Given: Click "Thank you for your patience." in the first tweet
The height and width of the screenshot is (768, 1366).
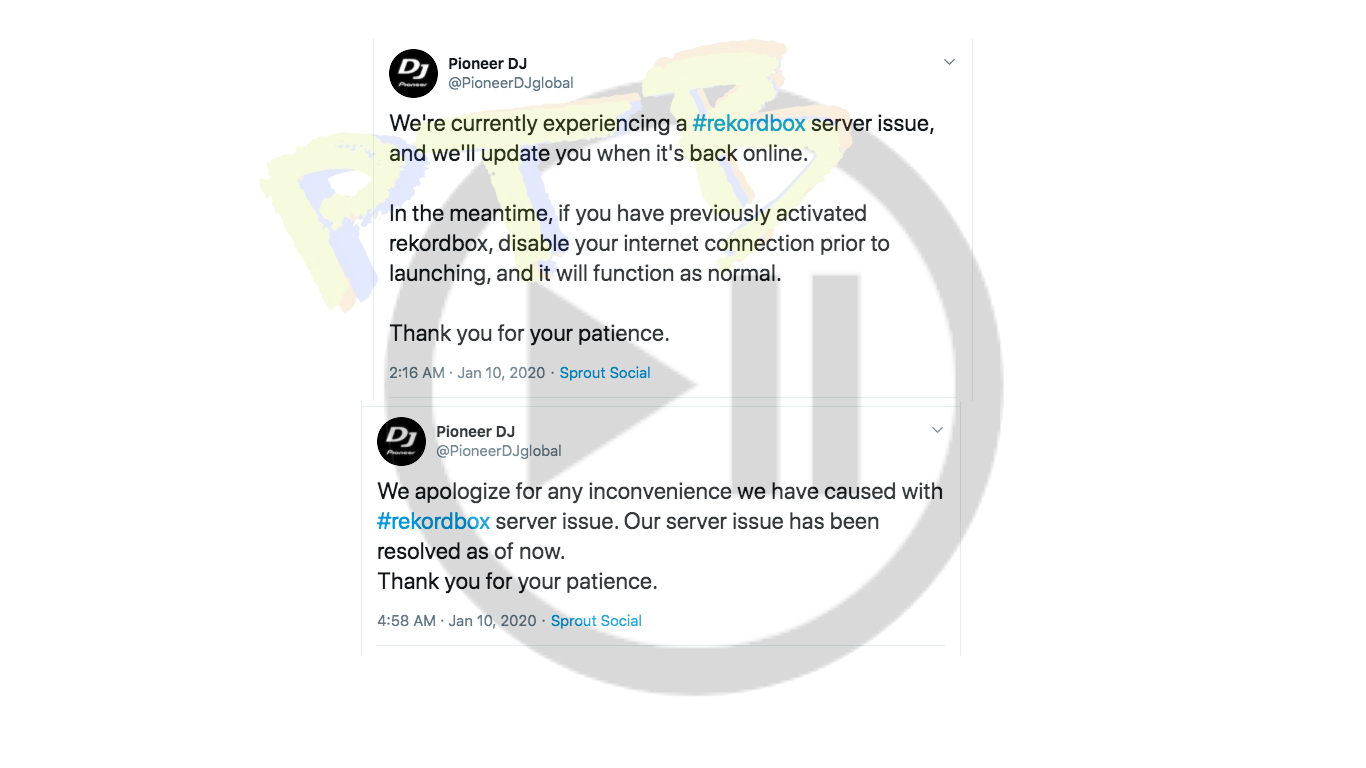Looking at the screenshot, I should (529, 333).
